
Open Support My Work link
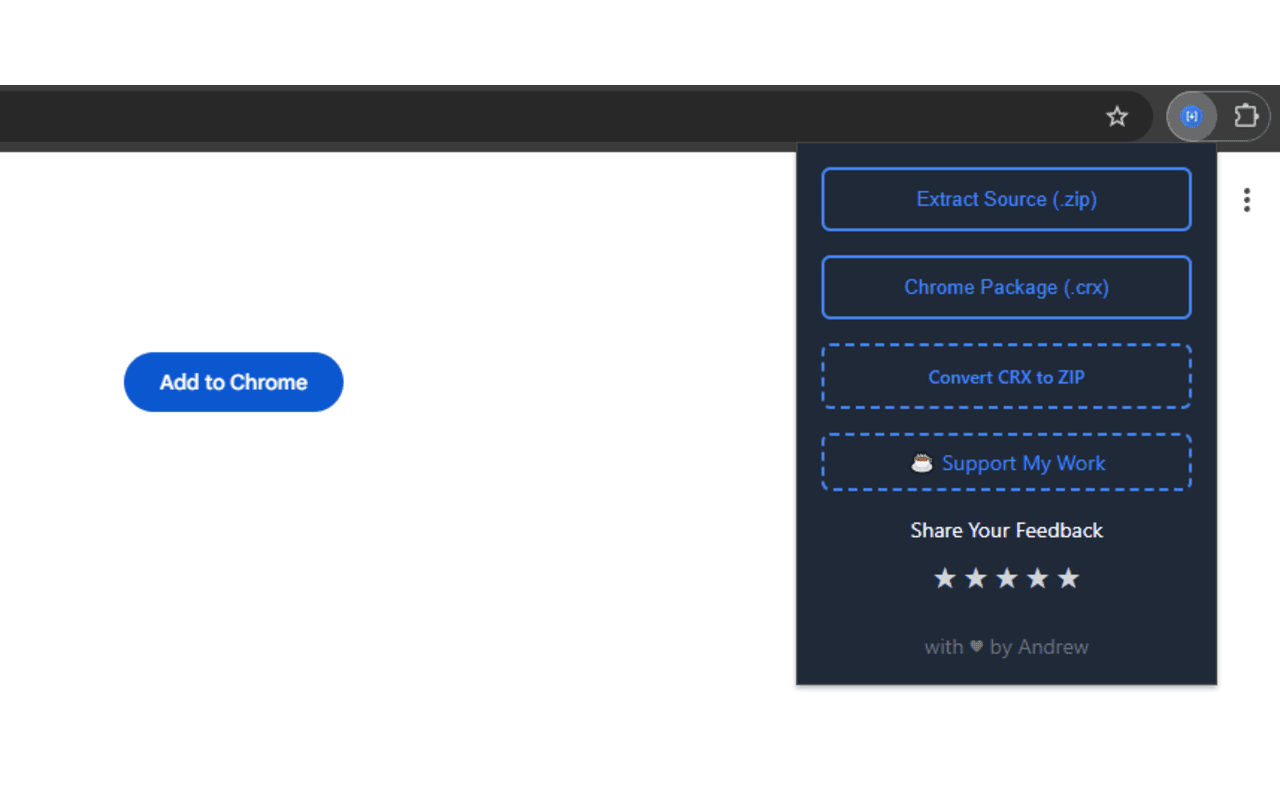1006,463
